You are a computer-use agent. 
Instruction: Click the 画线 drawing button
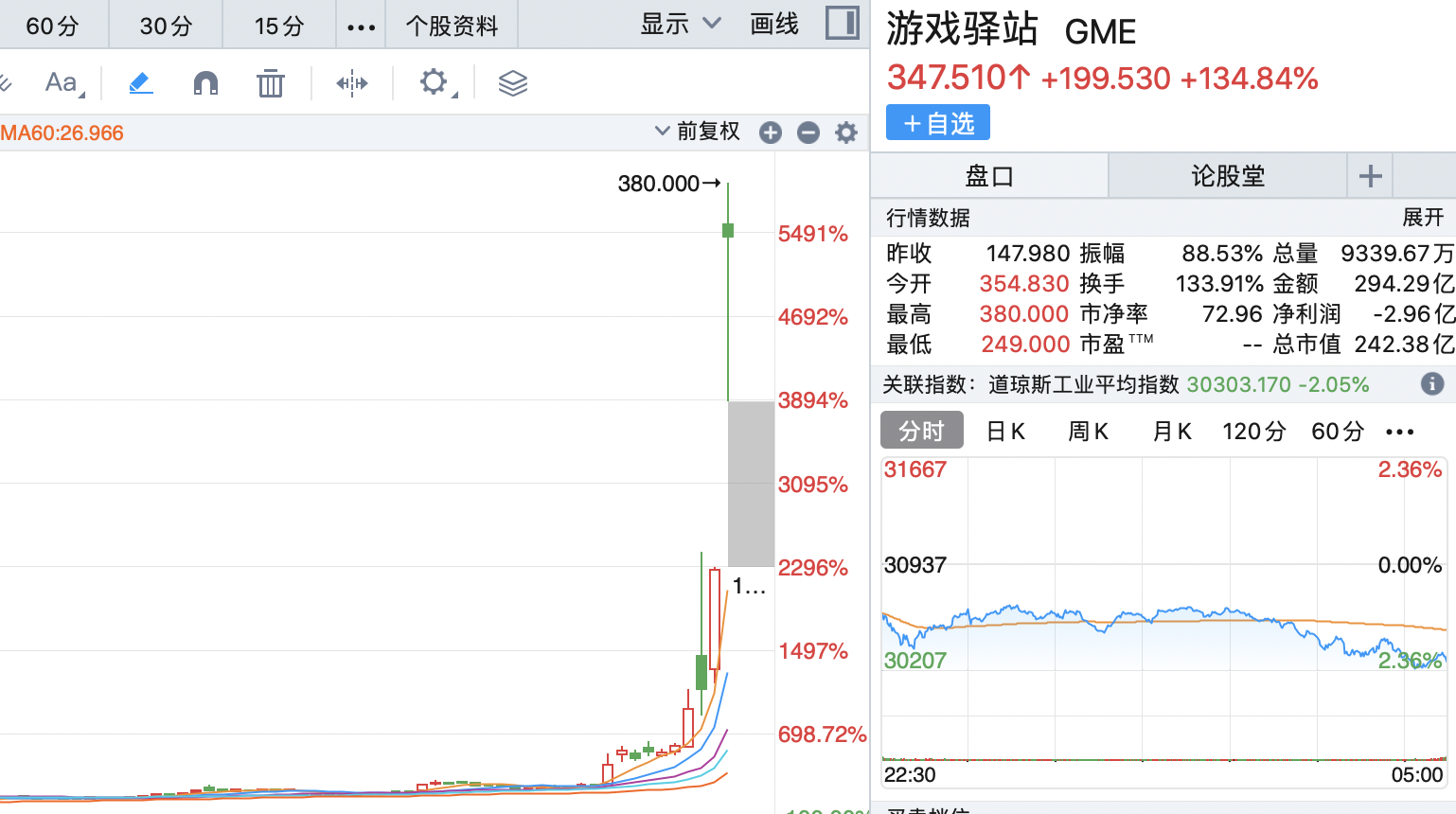click(x=774, y=25)
